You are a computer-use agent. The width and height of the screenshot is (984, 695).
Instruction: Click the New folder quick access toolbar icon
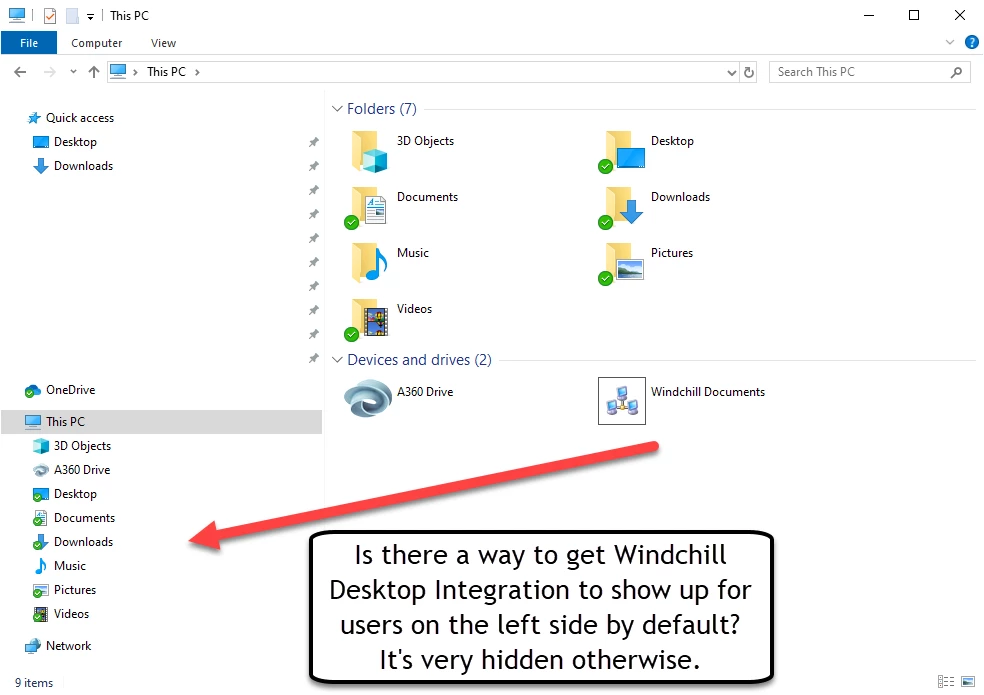tap(72, 16)
